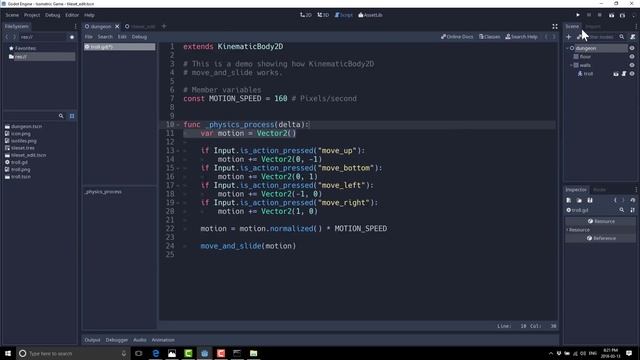Hide the walls node
This screenshot has width=640, height=360.
tap(632, 65)
